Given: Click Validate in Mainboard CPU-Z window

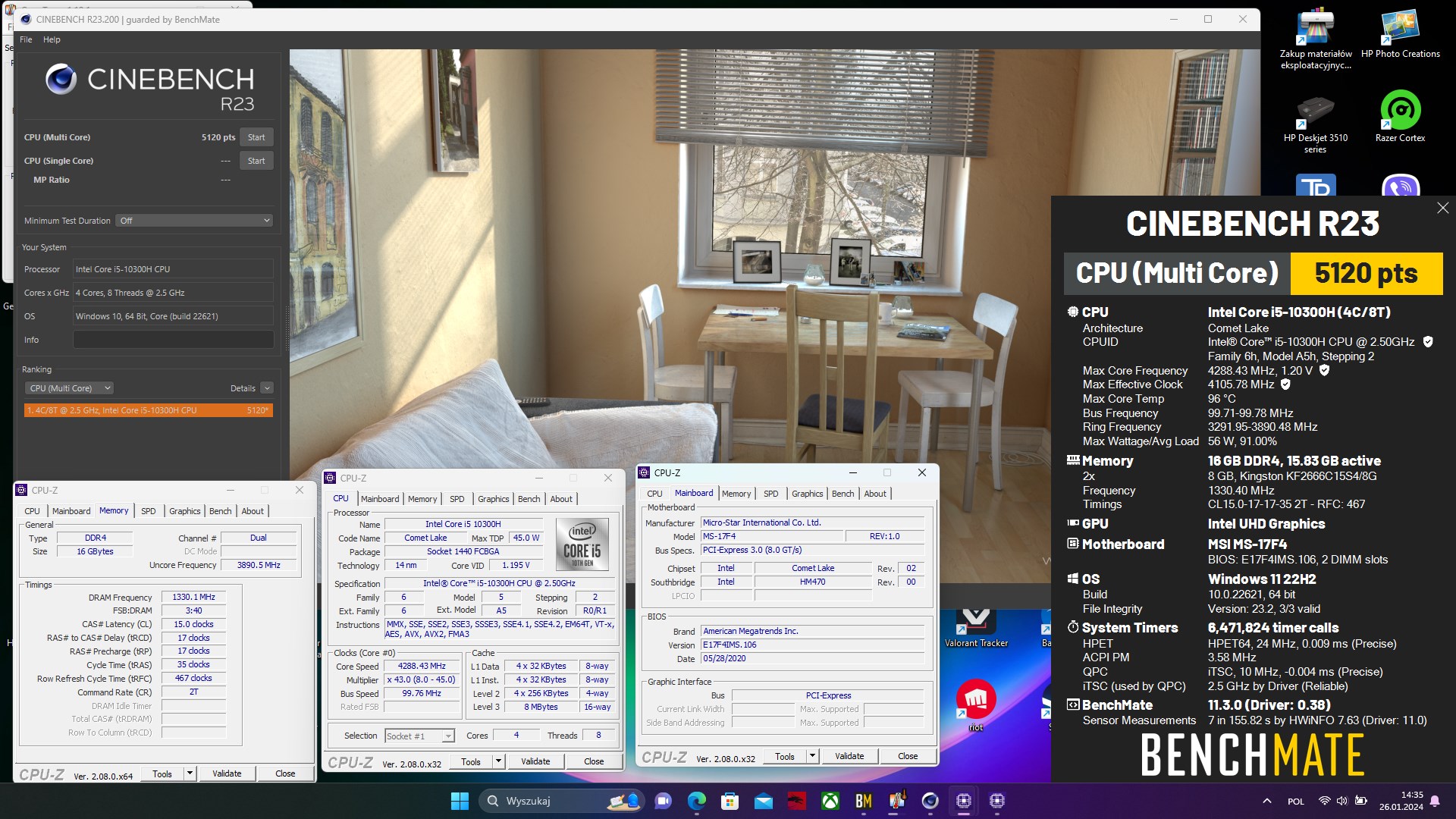Looking at the screenshot, I should 849,756.
